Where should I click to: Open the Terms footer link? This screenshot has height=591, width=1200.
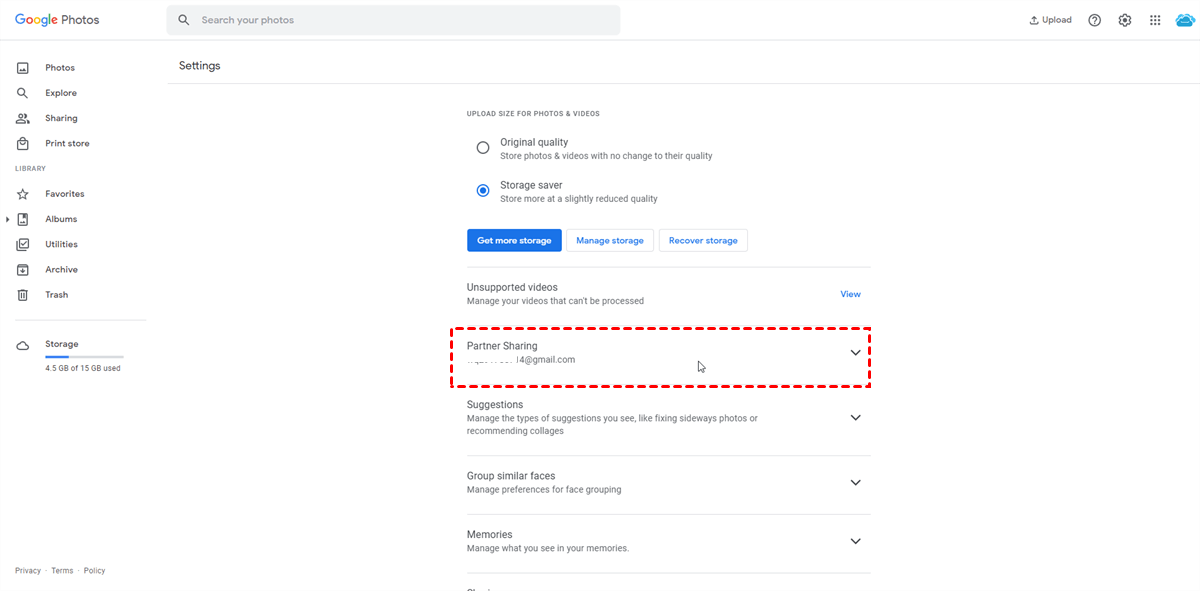pyautogui.click(x=63, y=571)
